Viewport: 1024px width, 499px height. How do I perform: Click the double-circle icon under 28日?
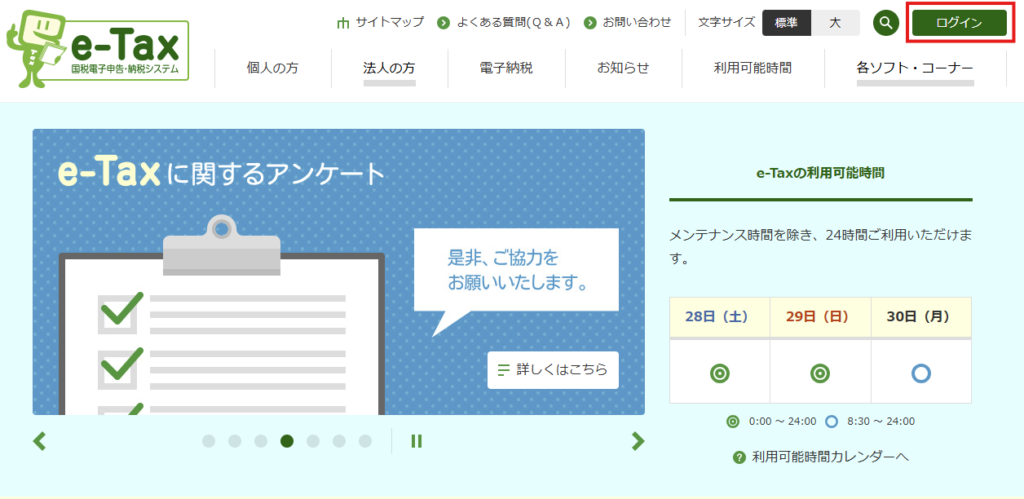click(x=720, y=373)
